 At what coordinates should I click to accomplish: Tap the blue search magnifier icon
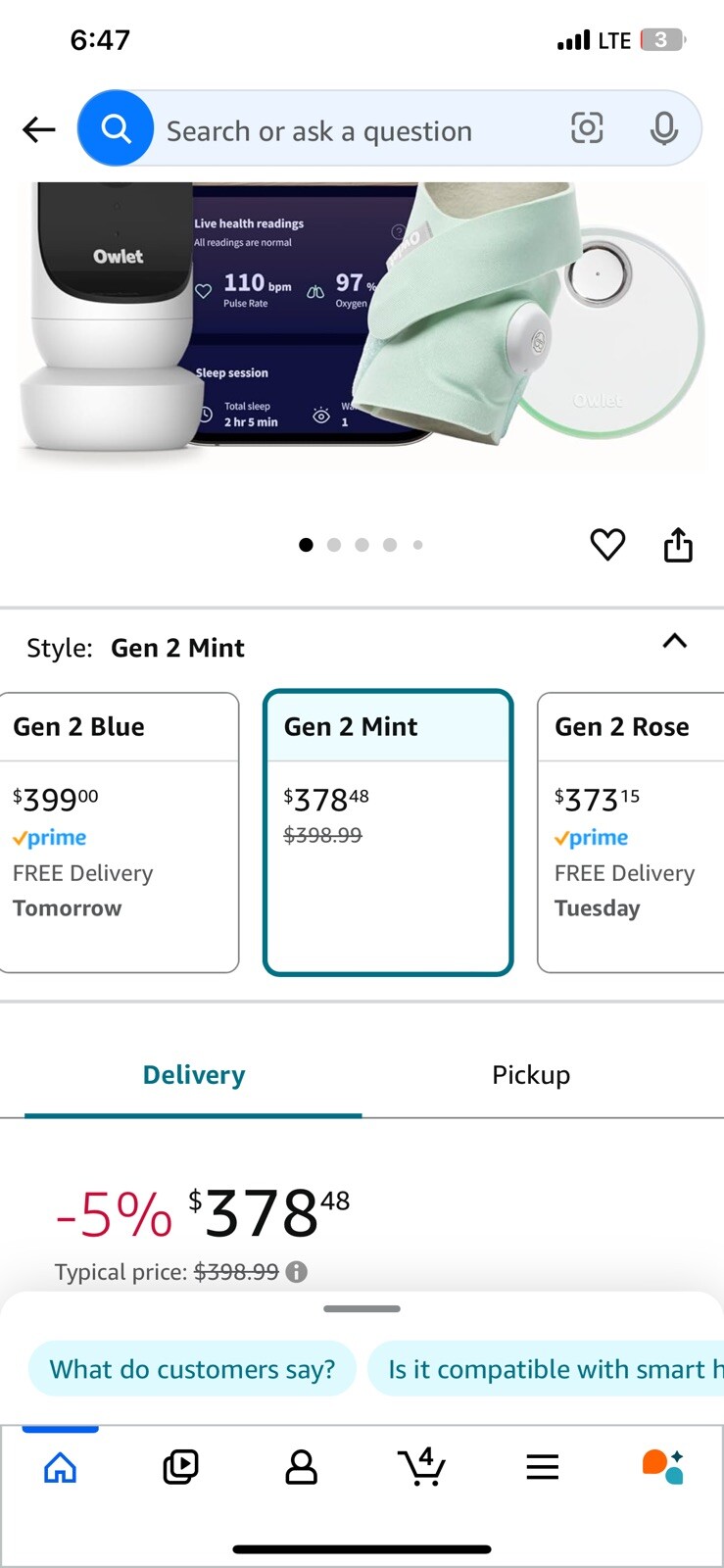(116, 128)
